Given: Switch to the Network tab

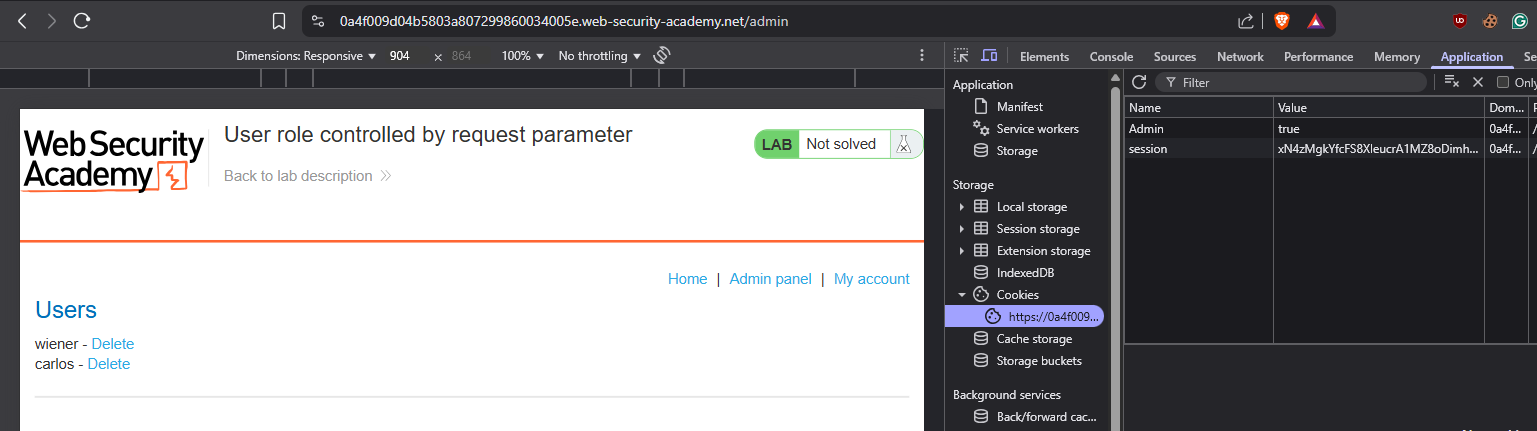Looking at the screenshot, I should [x=1240, y=57].
